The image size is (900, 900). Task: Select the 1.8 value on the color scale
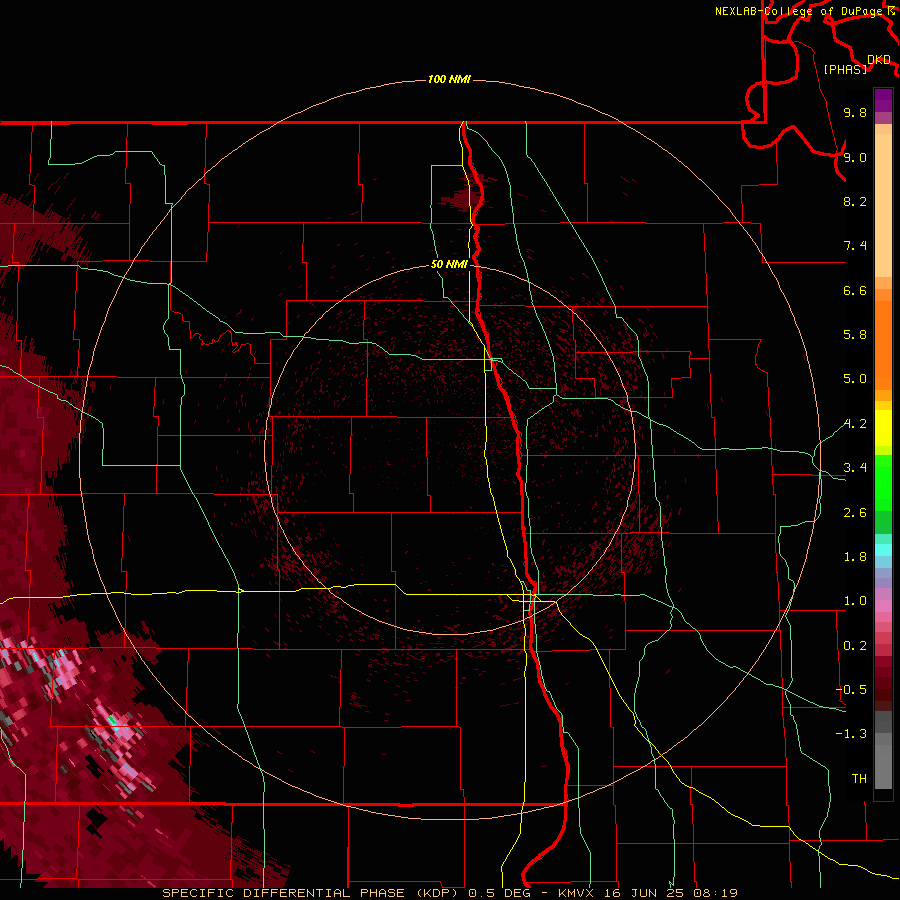pyautogui.click(x=855, y=557)
